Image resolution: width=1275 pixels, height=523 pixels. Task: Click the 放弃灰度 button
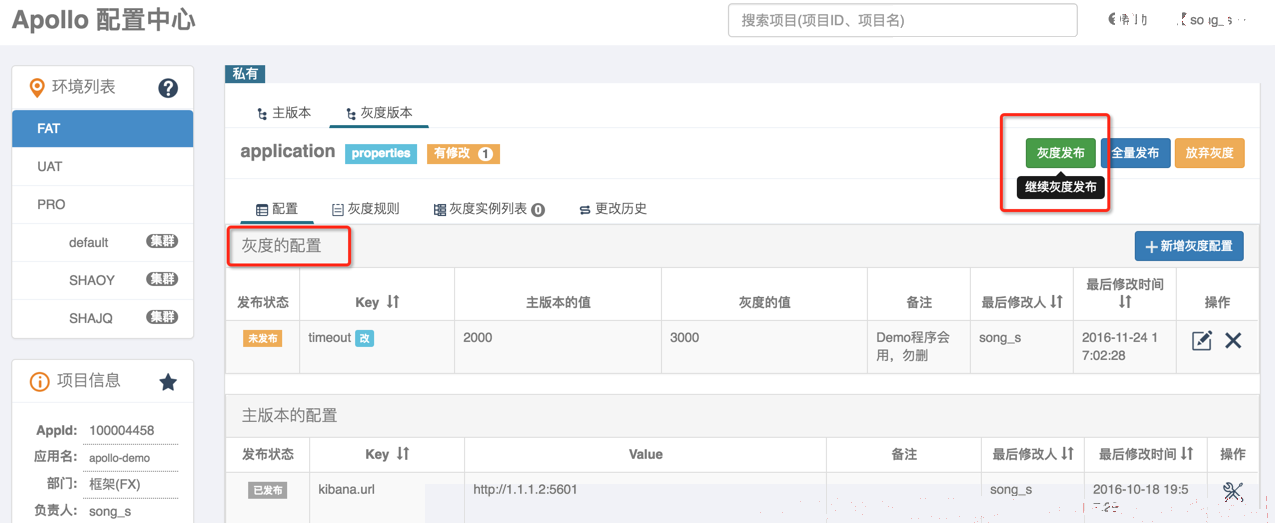pos(1210,153)
